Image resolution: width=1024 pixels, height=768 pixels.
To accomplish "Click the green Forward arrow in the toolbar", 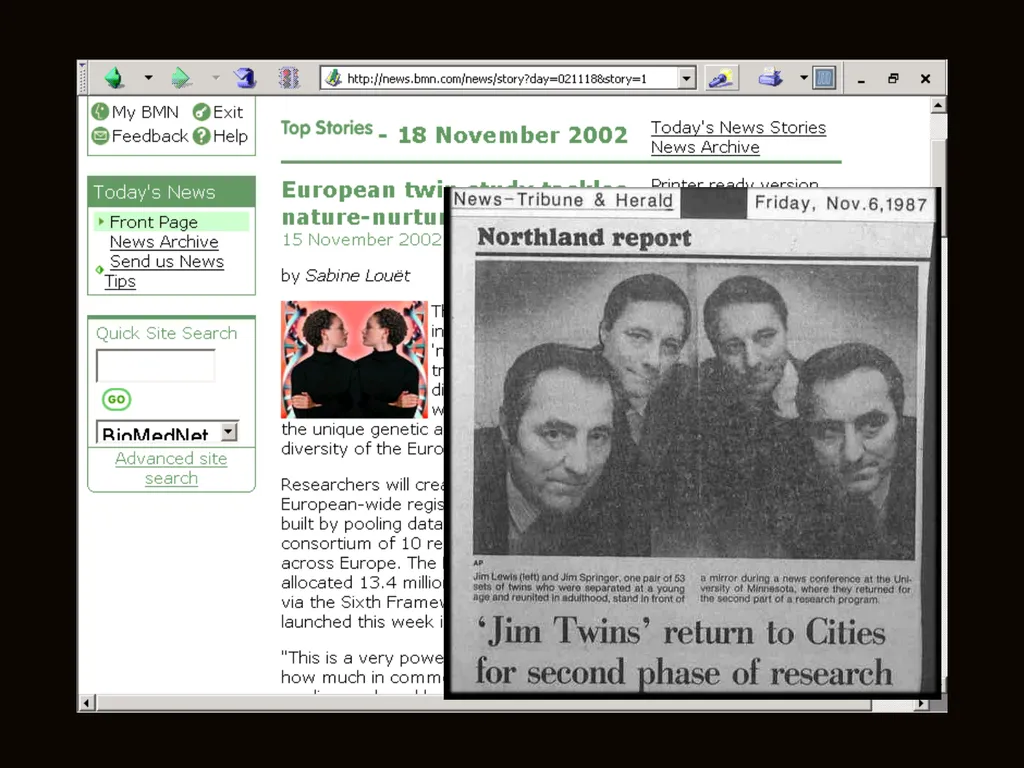I will tap(181, 78).
